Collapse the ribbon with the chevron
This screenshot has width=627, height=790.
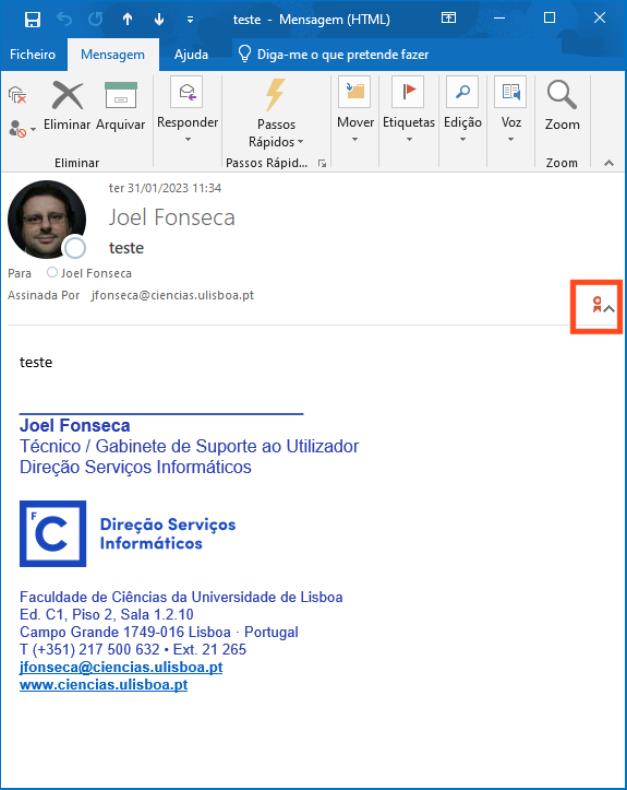611,163
